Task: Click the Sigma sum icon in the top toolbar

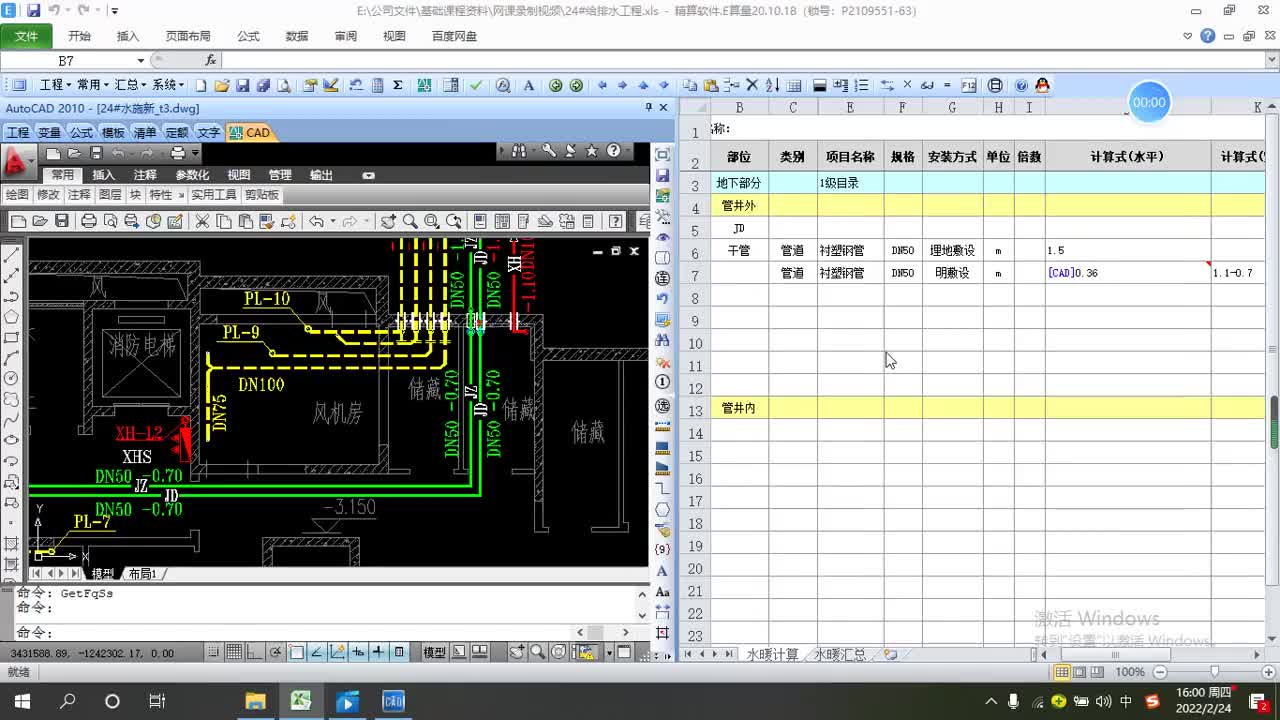Action: [398, 85]
